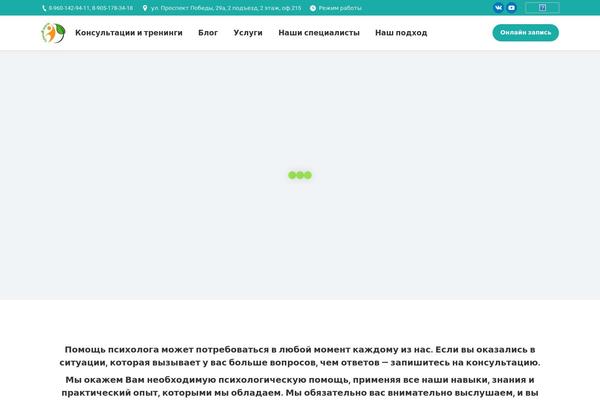
Task: Click the phone numbers link
Action: click(91, 8)
